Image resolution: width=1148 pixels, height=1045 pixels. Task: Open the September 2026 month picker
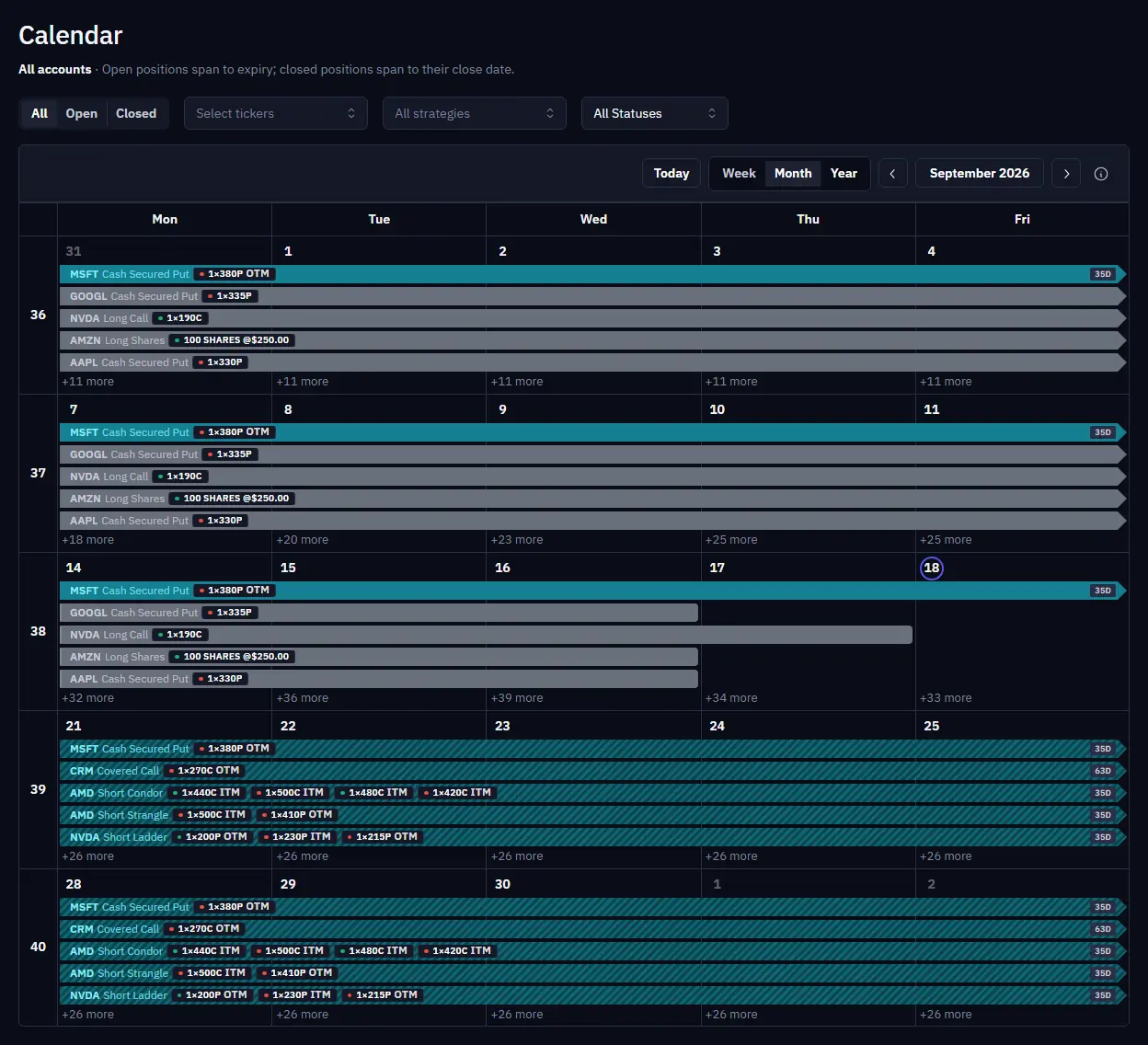[980, 173]
